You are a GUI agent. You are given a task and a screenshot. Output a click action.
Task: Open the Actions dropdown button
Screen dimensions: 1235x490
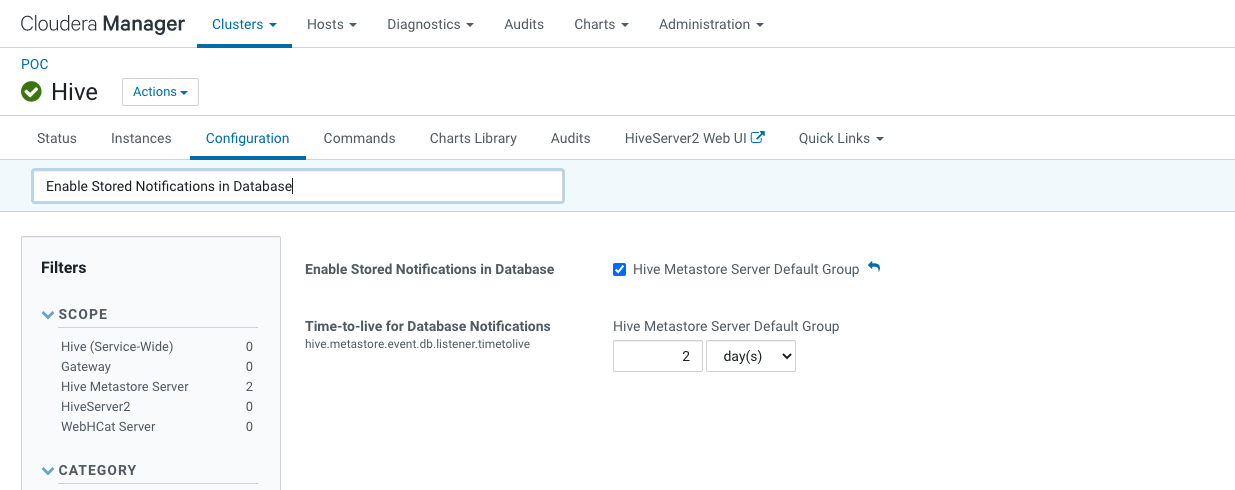coord(160,92)
